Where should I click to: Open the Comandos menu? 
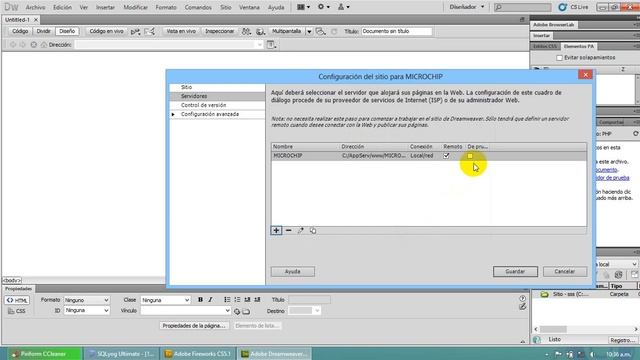click(198, 7)
